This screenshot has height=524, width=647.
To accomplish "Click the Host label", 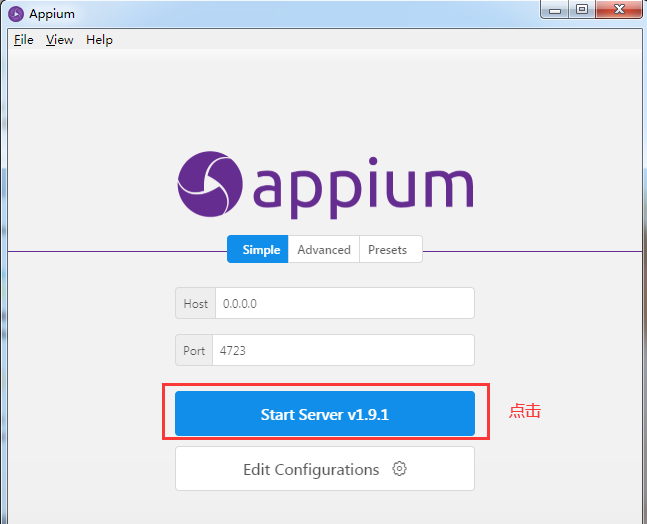I will [x=196, y=303].
